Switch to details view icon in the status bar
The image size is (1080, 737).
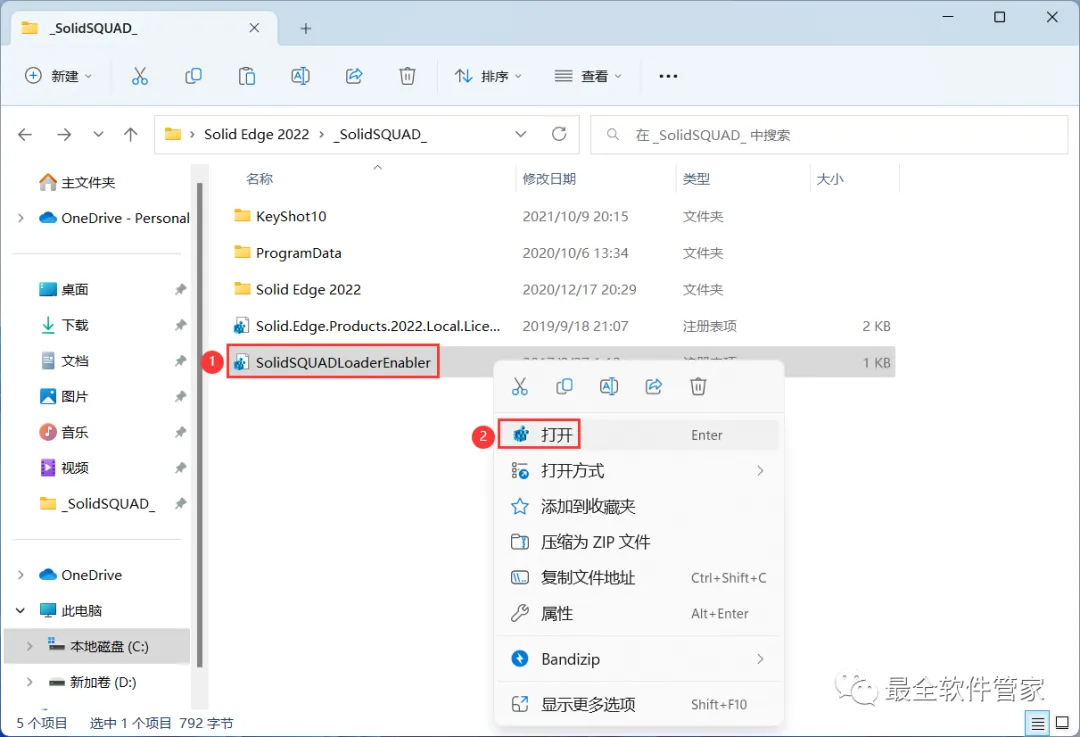point(1037,723)
